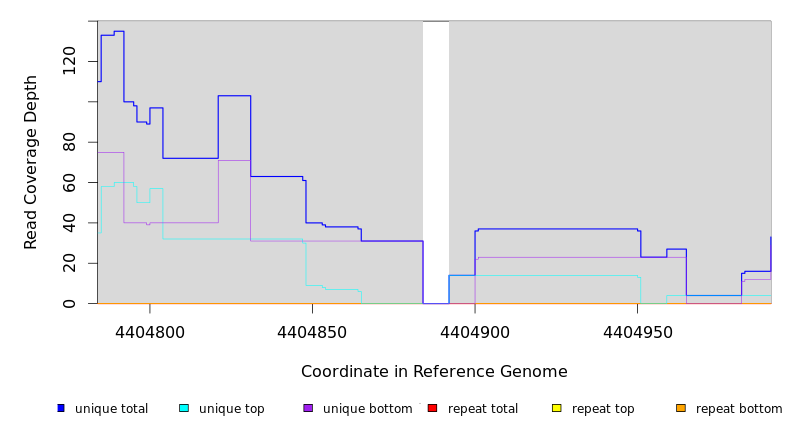Select the "repeat bottom" legend label
Viewport: 792px width, 432px height.
pos(739,409)
